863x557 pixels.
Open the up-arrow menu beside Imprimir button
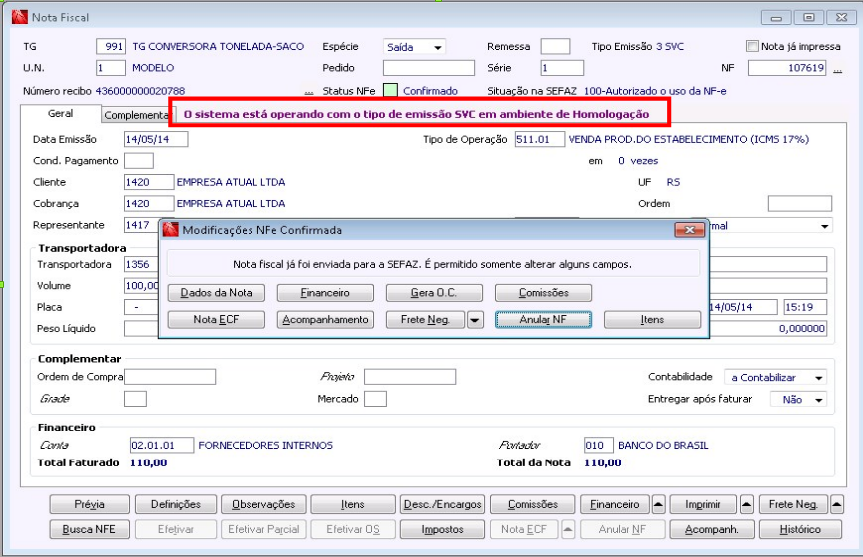pyautogui.click(x=746, y=504)
